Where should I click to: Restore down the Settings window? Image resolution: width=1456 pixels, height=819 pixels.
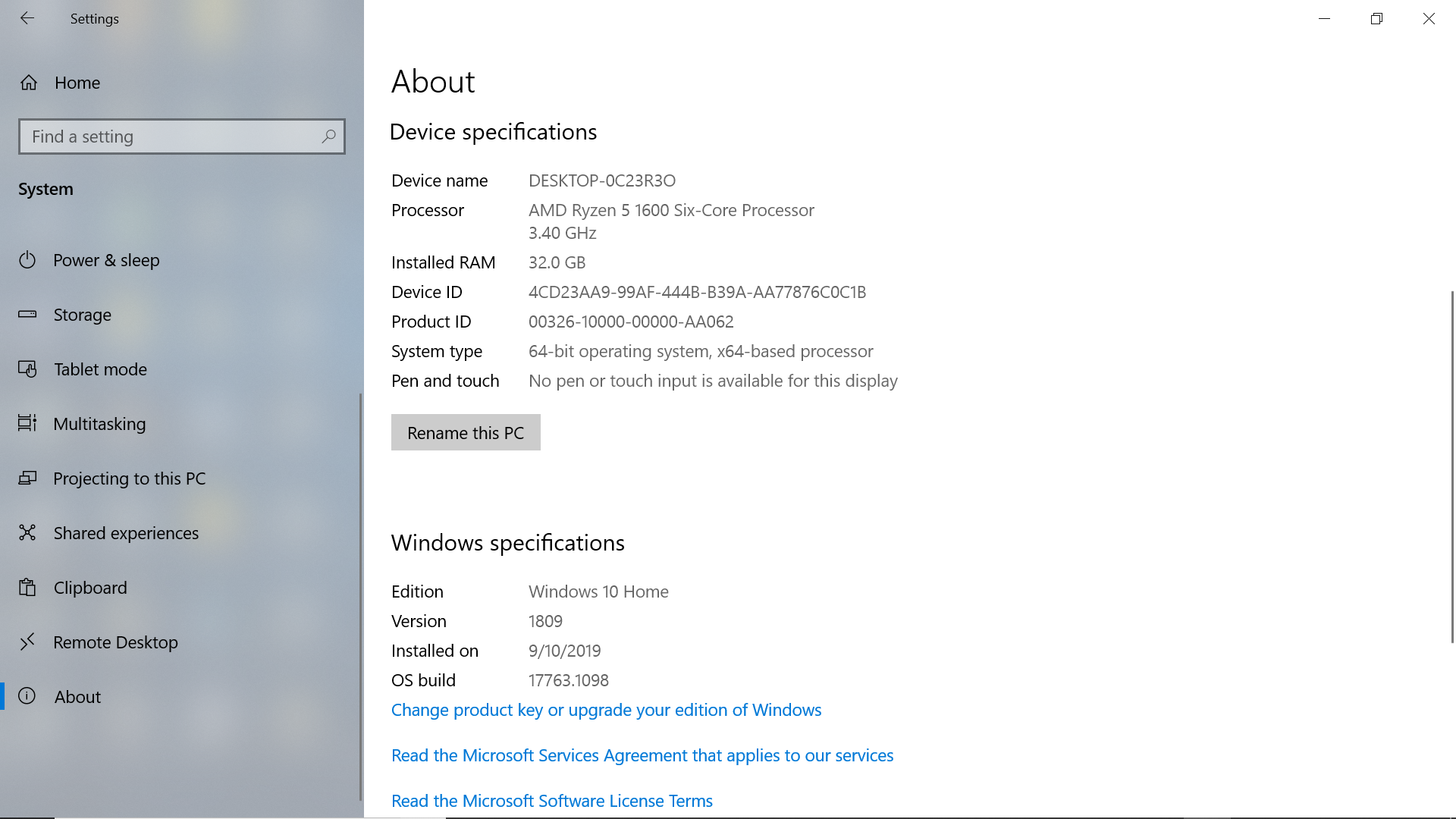(x=1376, y=18)
